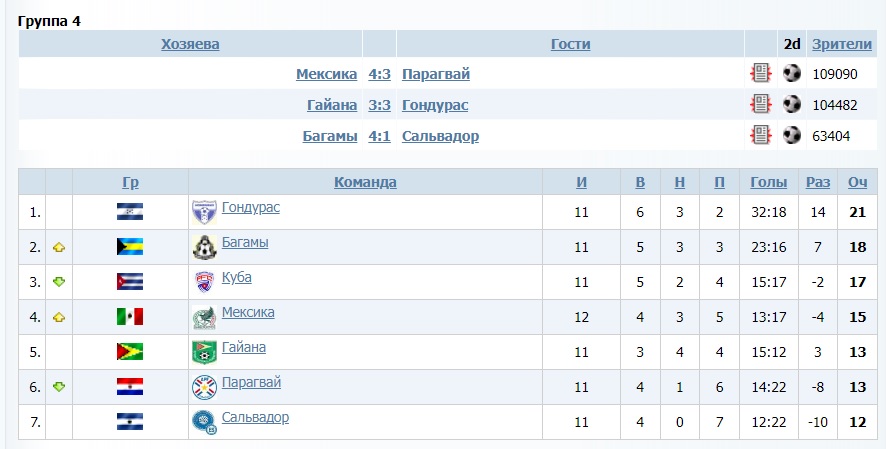Open the Хозяева header link
Viewport: 886px width, 449px height.
pyautogui.click(x=190, y=43)
